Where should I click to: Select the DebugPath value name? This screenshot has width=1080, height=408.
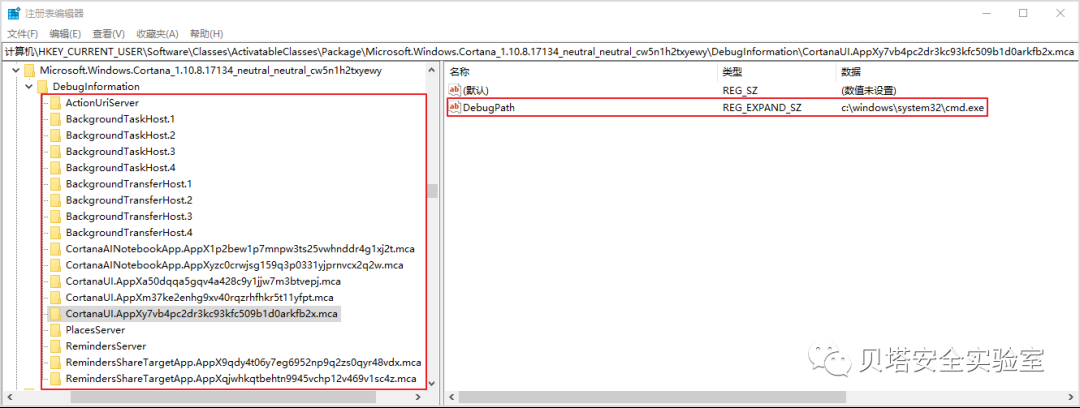point(489,108)
